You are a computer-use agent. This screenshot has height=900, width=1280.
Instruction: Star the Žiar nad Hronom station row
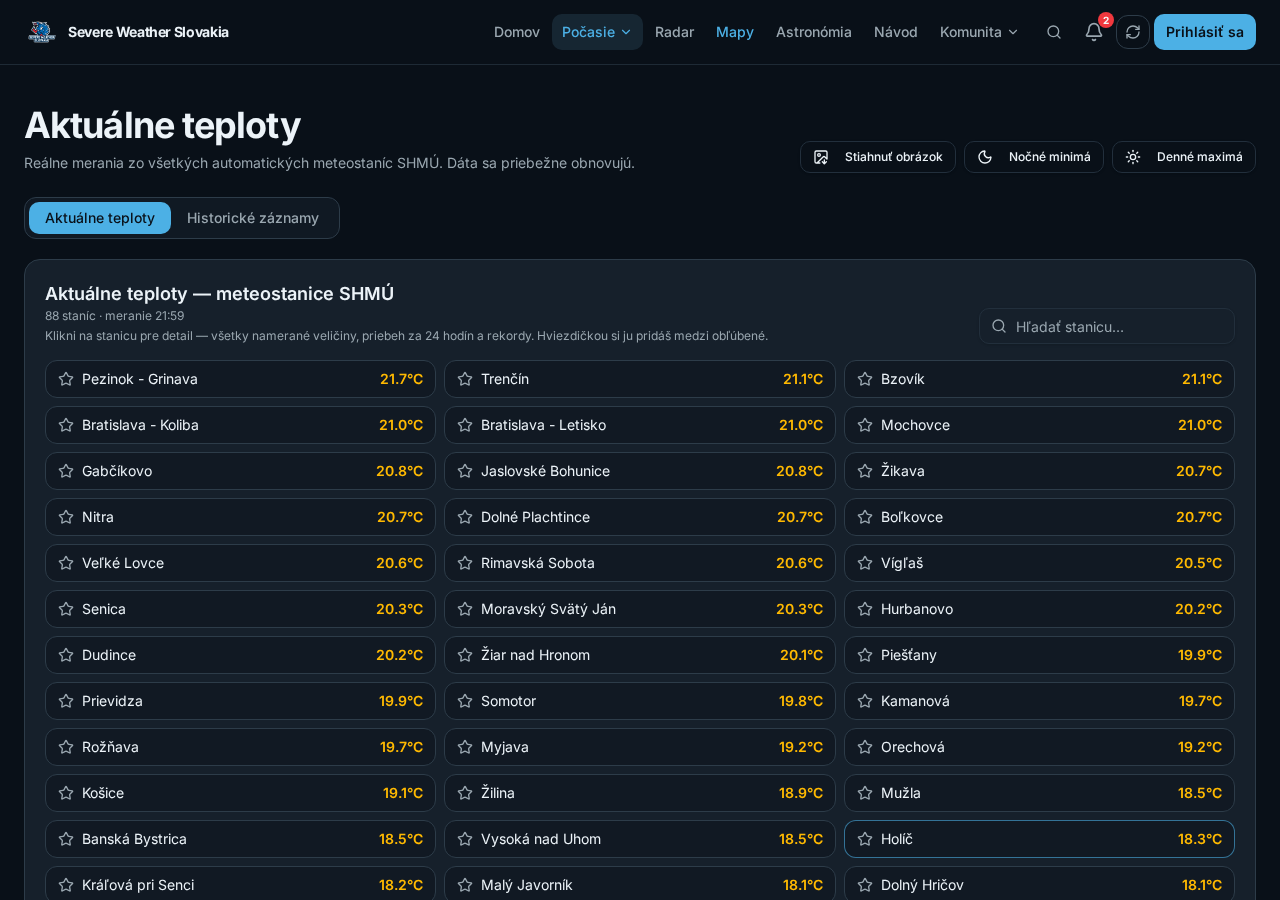click(x=465, y=655)
